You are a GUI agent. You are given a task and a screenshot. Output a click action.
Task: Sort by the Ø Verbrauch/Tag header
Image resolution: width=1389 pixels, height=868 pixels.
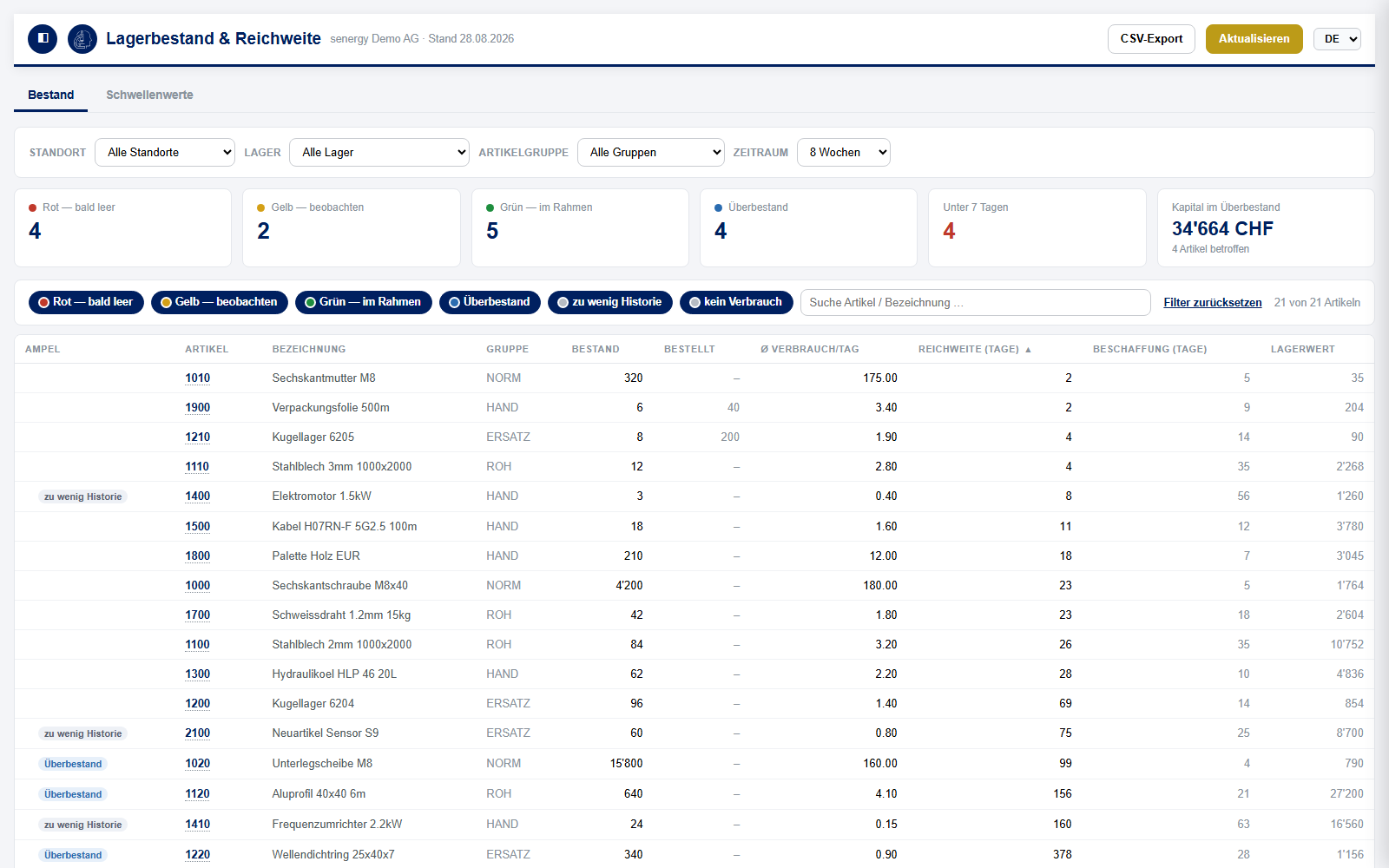[x=809, y=349]
